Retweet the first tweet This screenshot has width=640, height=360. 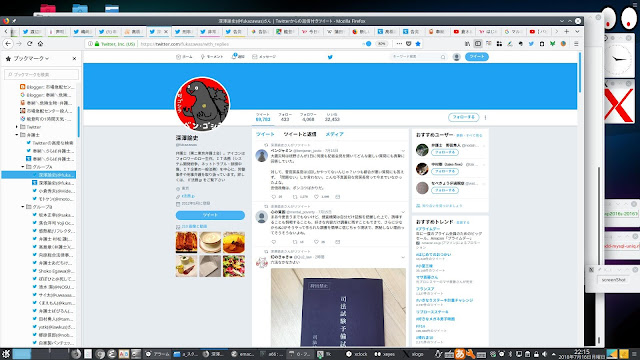(x=295, y=197)
